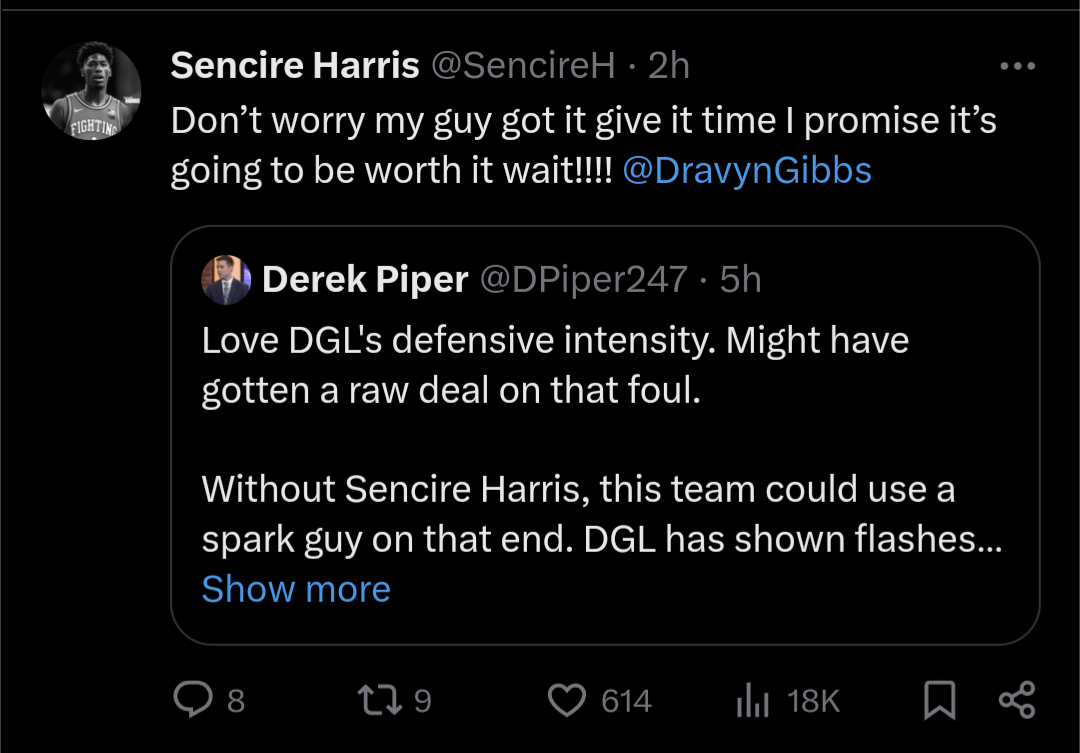Click the 9 reposts count
Image resolution: width=1080 pixels, height=753 pixels.
tap(422, 701)
